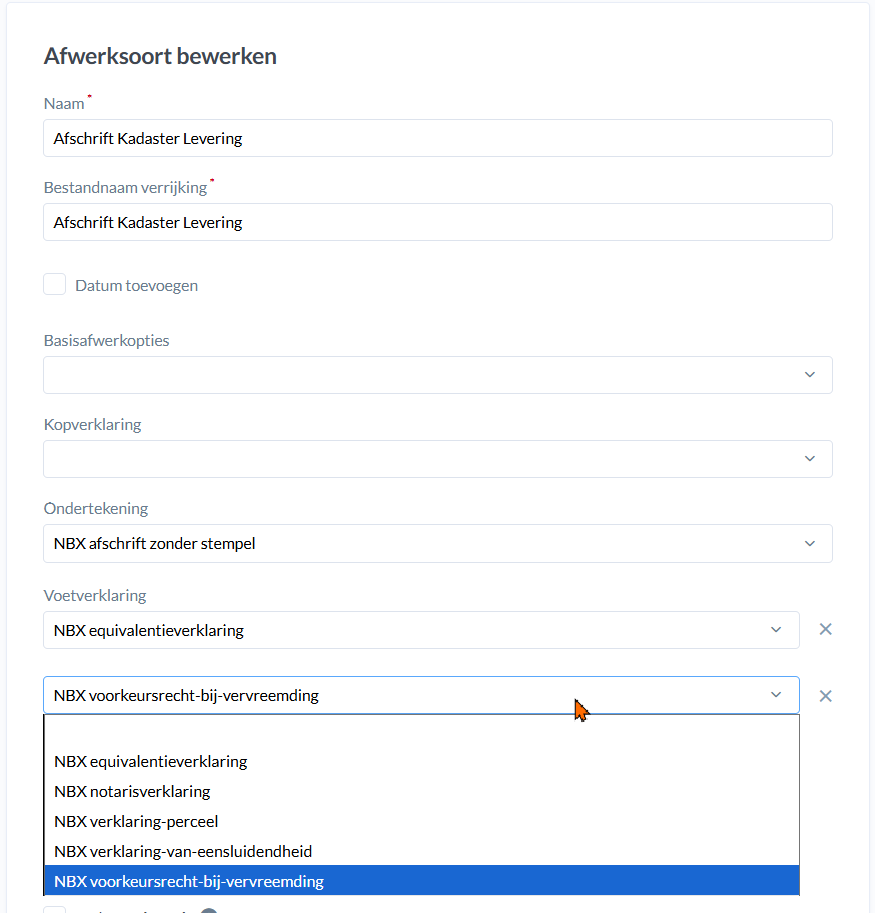
Task: Remove the NBX voorkeursrecht-bij-vervreemding footer row
Action: pyautogui.click(x=826, y=696)
